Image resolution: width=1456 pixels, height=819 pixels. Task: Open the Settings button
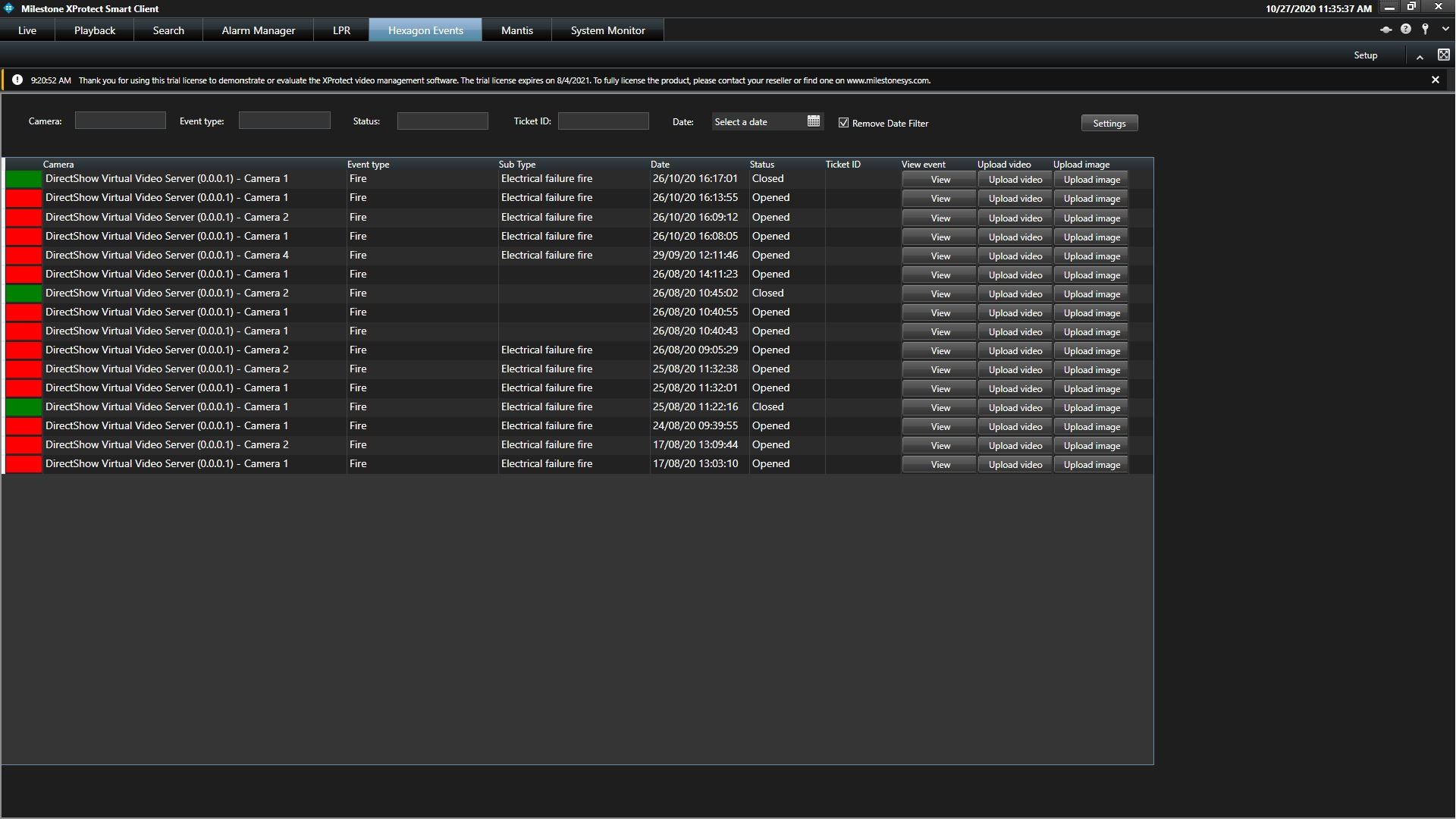[x=1109, y=123]
